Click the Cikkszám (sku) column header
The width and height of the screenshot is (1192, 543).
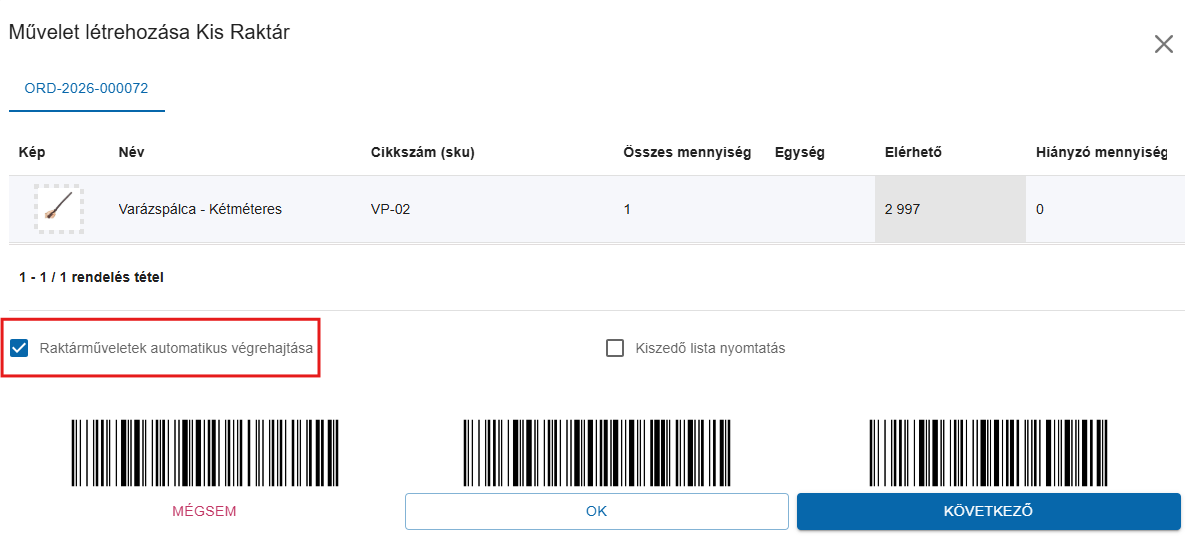coord(422,153)
